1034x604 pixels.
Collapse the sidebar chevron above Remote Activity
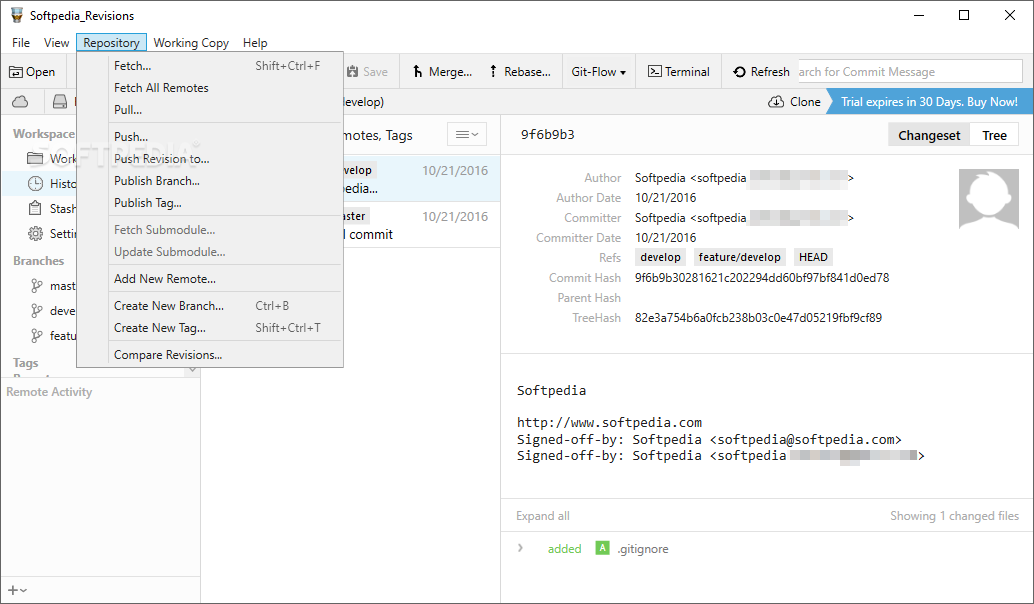tap(193, 370)
